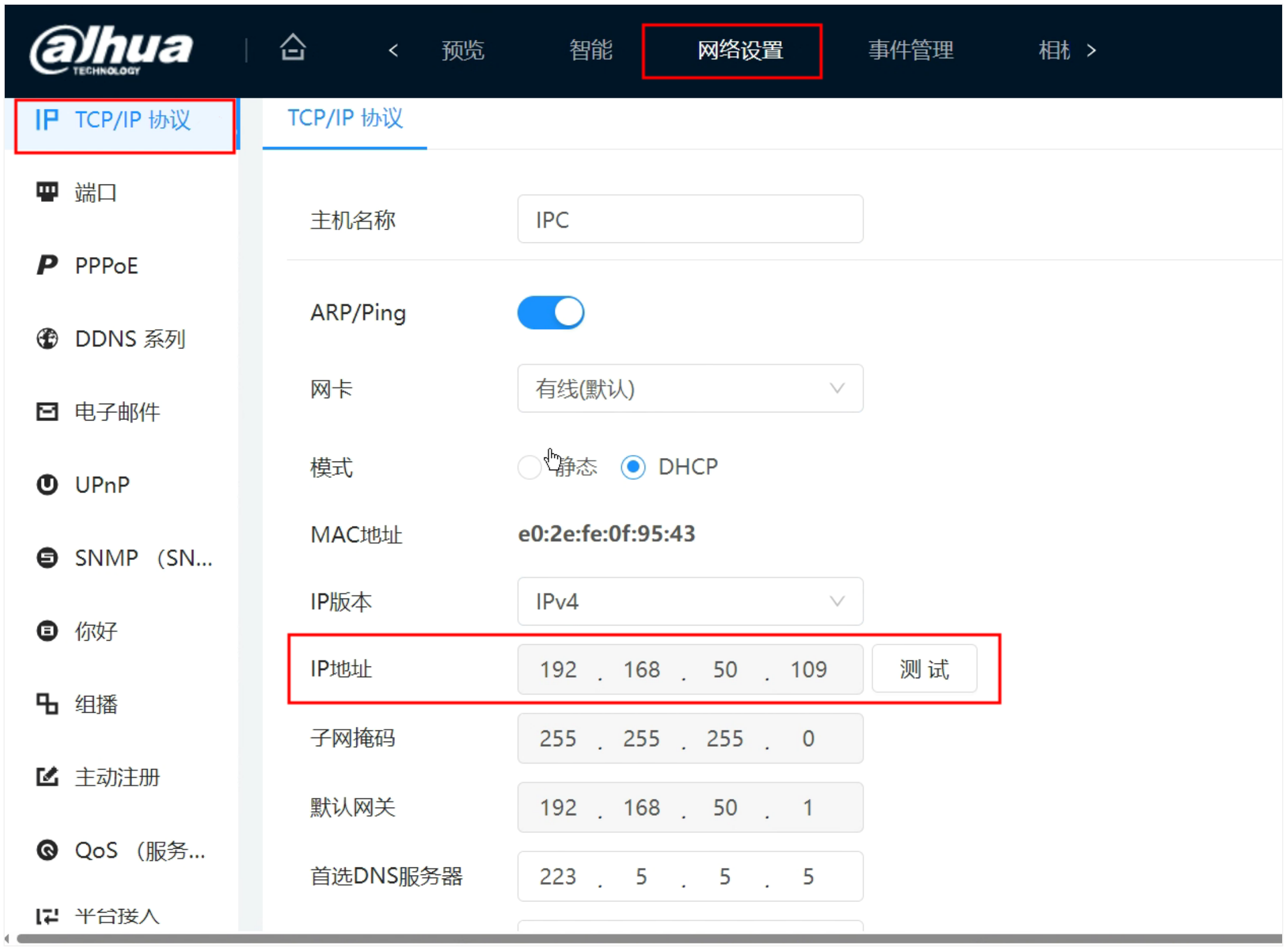The height and width of the screenshot is (950, 1288).
Task: Open the IP版本 IPv4 dropdown
Action: pos(690,602)
